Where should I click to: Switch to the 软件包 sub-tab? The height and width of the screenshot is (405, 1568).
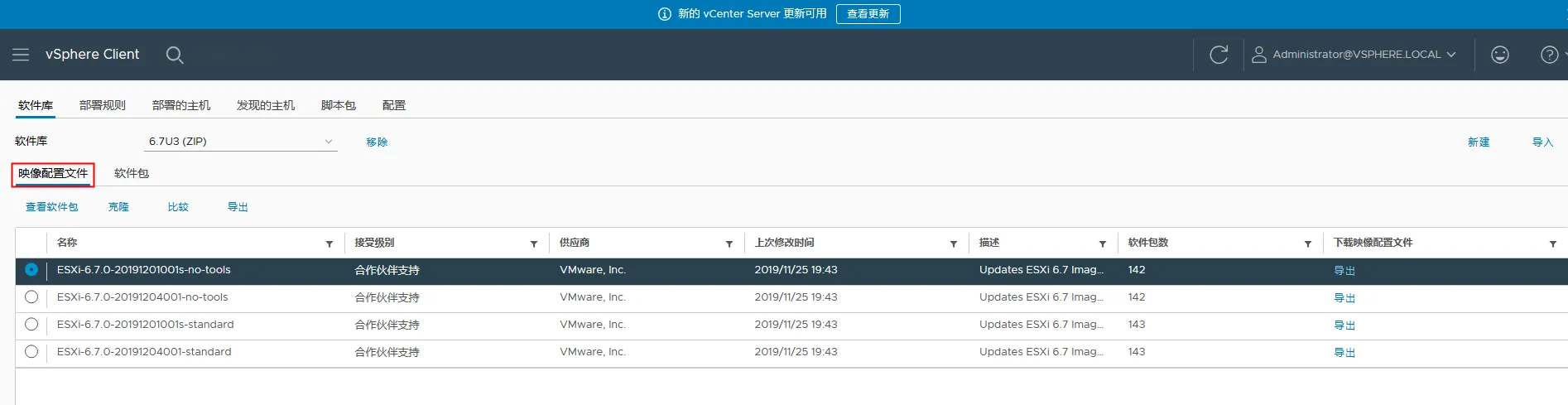point(132,173)
